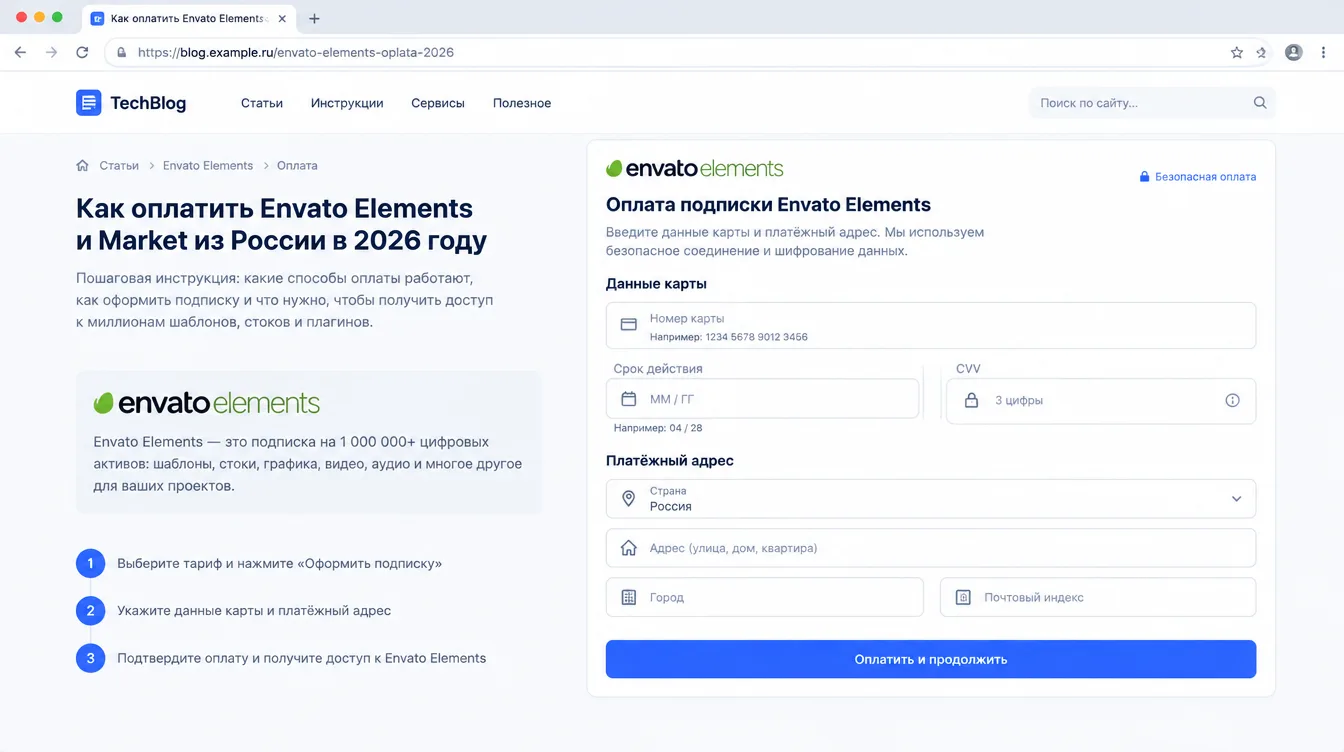Click the TechBlog logo icon

click(x=88, y=102)
